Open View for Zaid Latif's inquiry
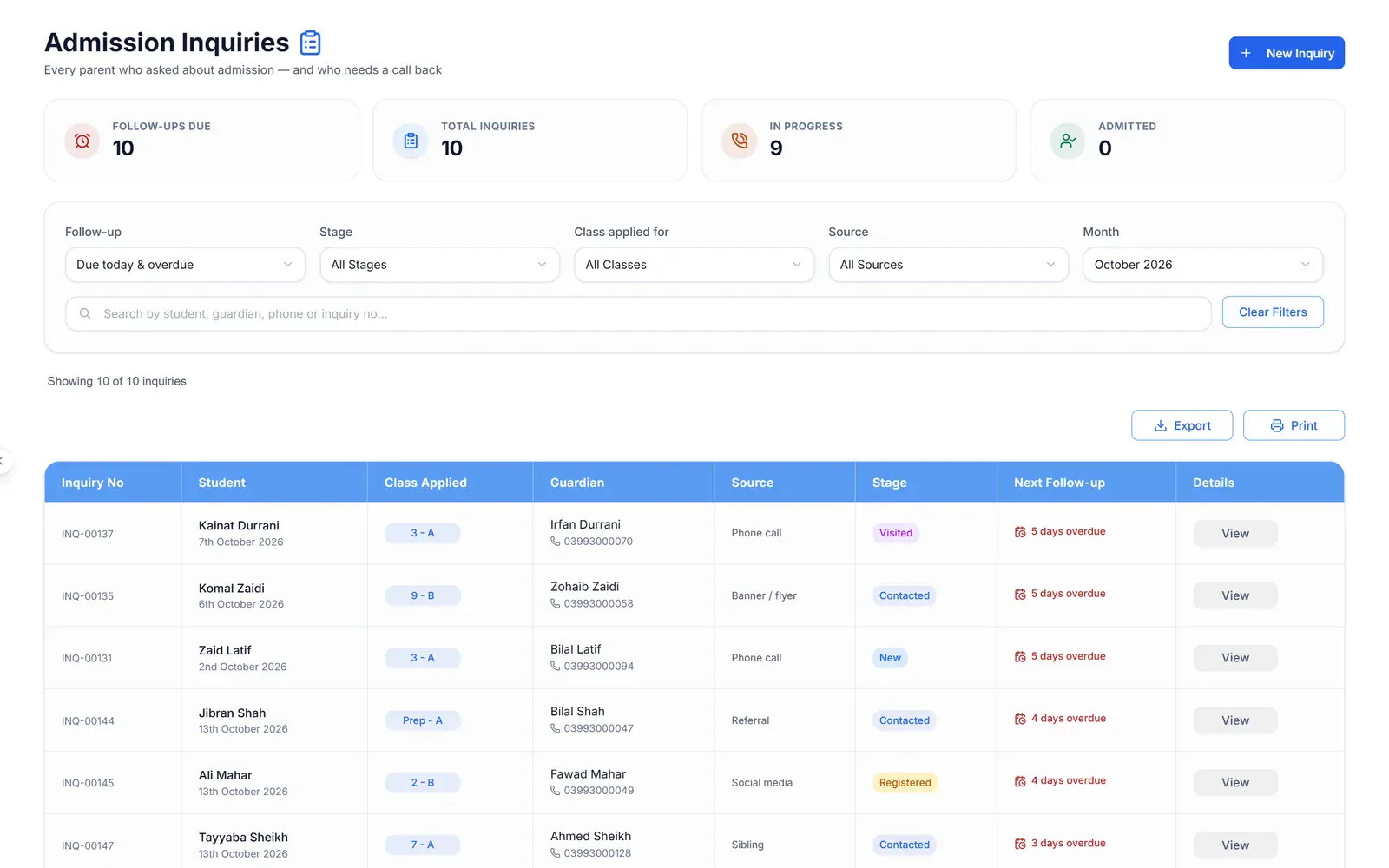The image size is (1389, 868). (1235, 658)
